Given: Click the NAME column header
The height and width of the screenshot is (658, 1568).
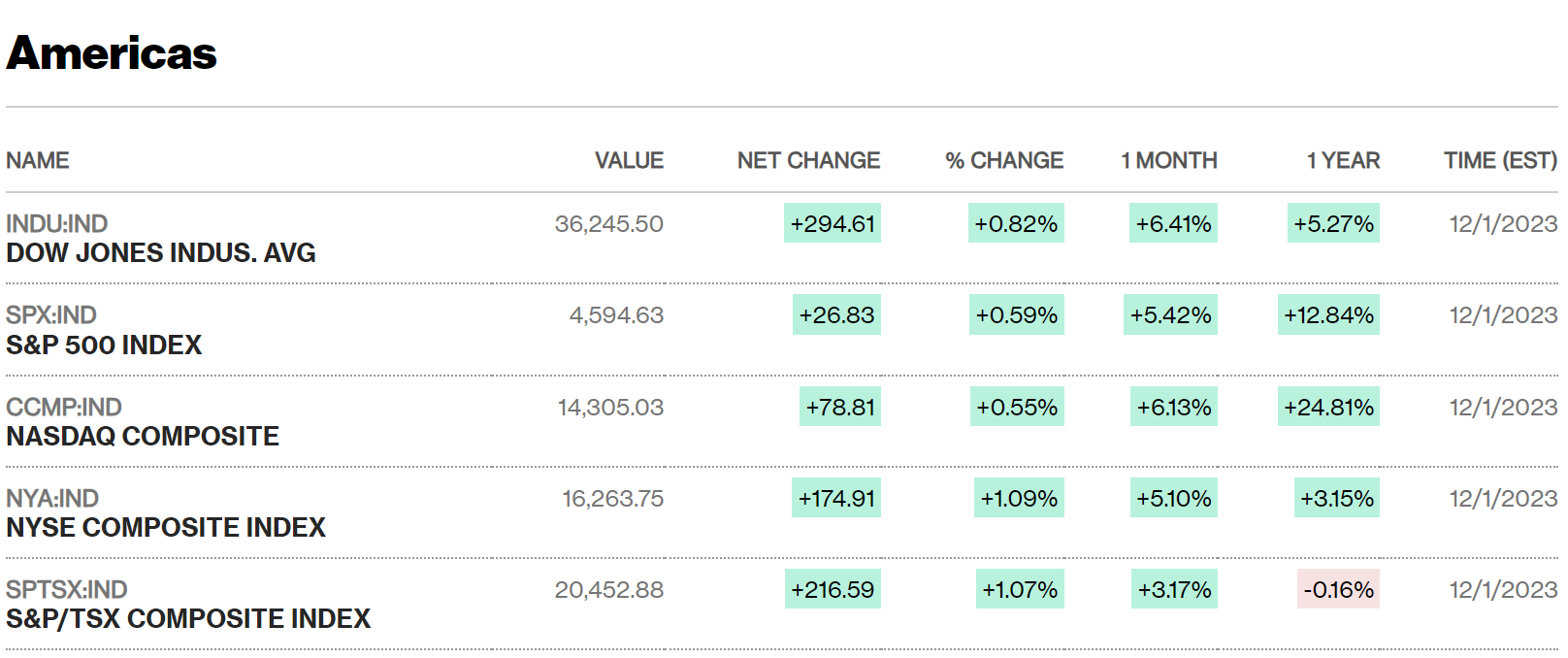Looking at the screenshot, I should (38, 161).
